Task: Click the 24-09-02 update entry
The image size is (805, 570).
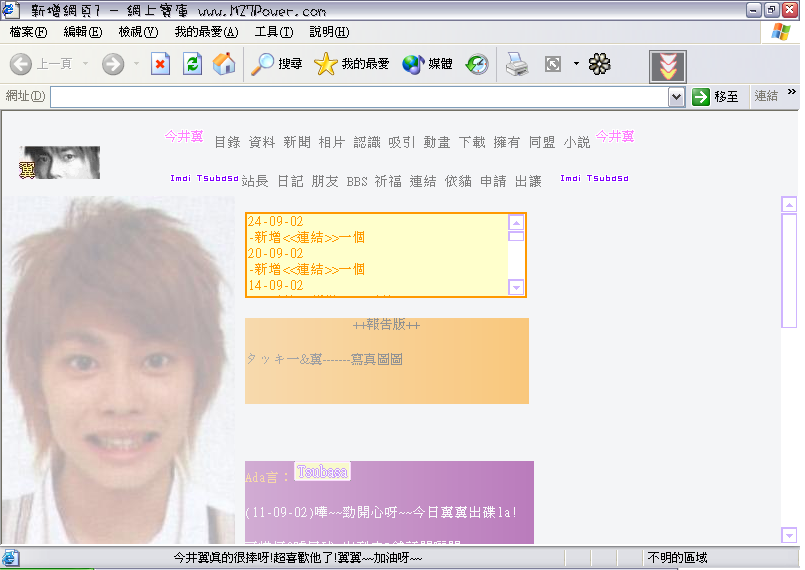Action: pos(276,221)
